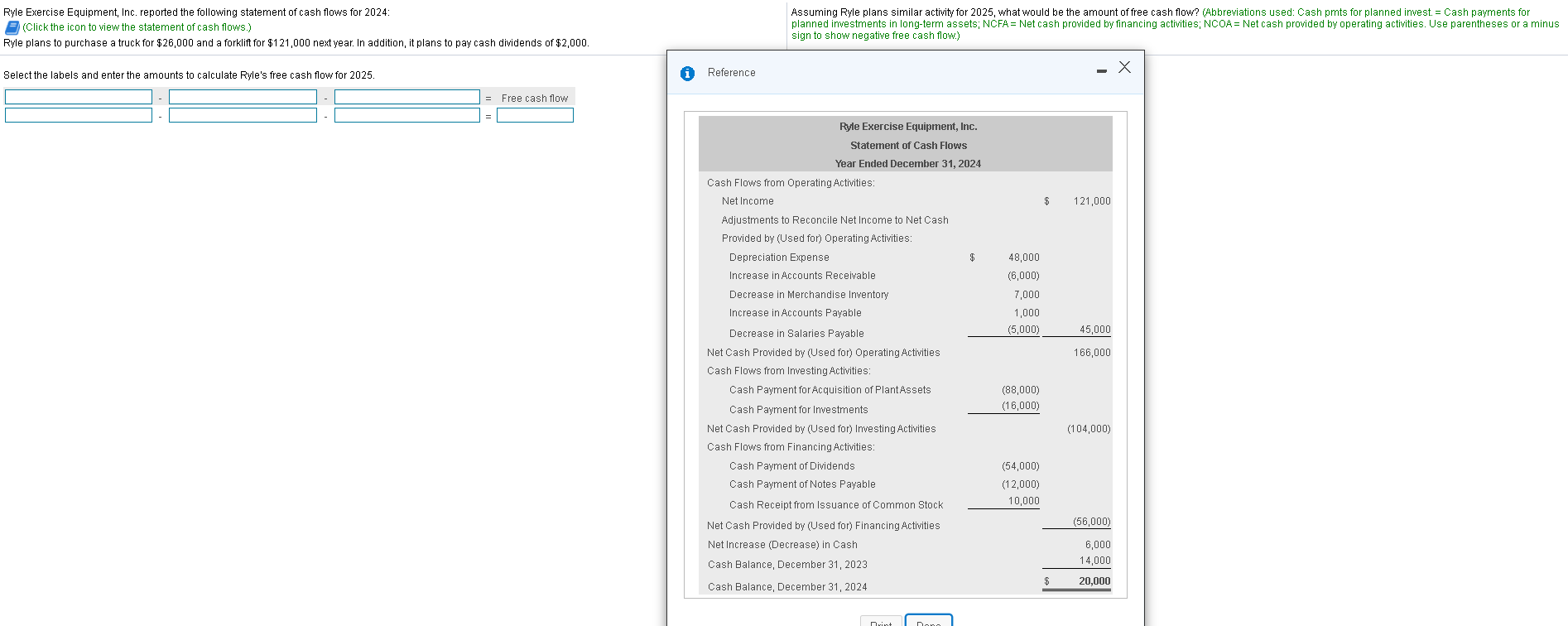
Task: Select the first label field in formula row
Action: click(79, 97)
